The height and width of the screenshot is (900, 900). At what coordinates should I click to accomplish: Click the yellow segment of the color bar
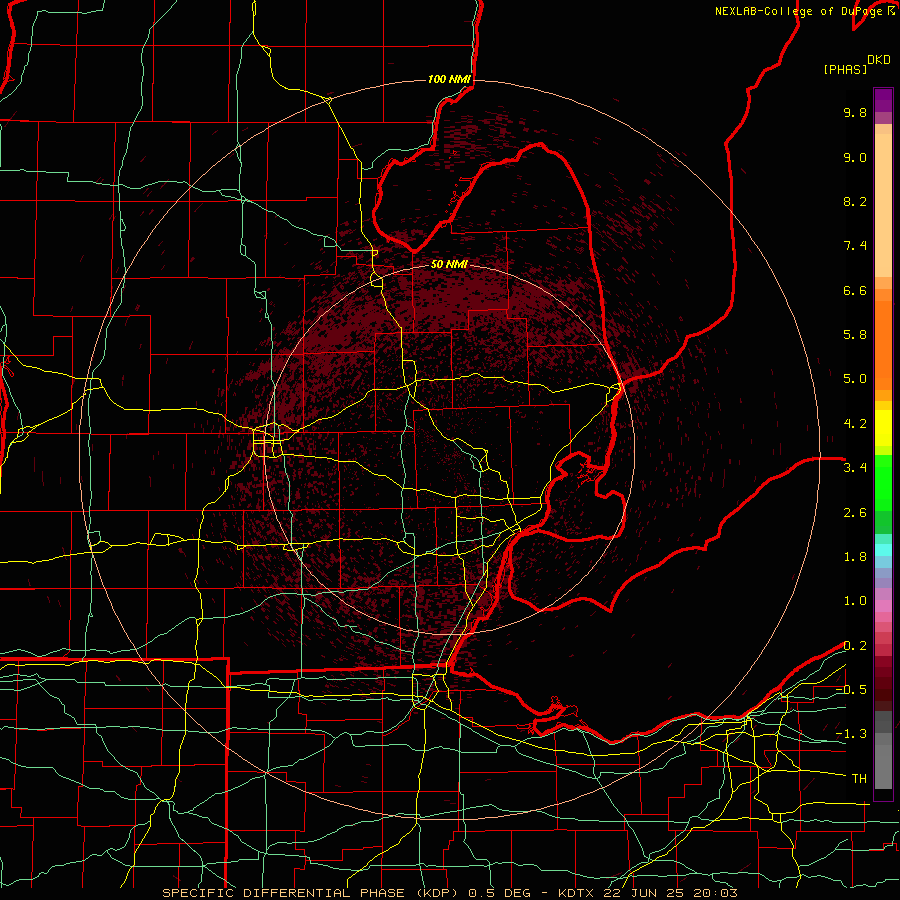tap(883, 428)
